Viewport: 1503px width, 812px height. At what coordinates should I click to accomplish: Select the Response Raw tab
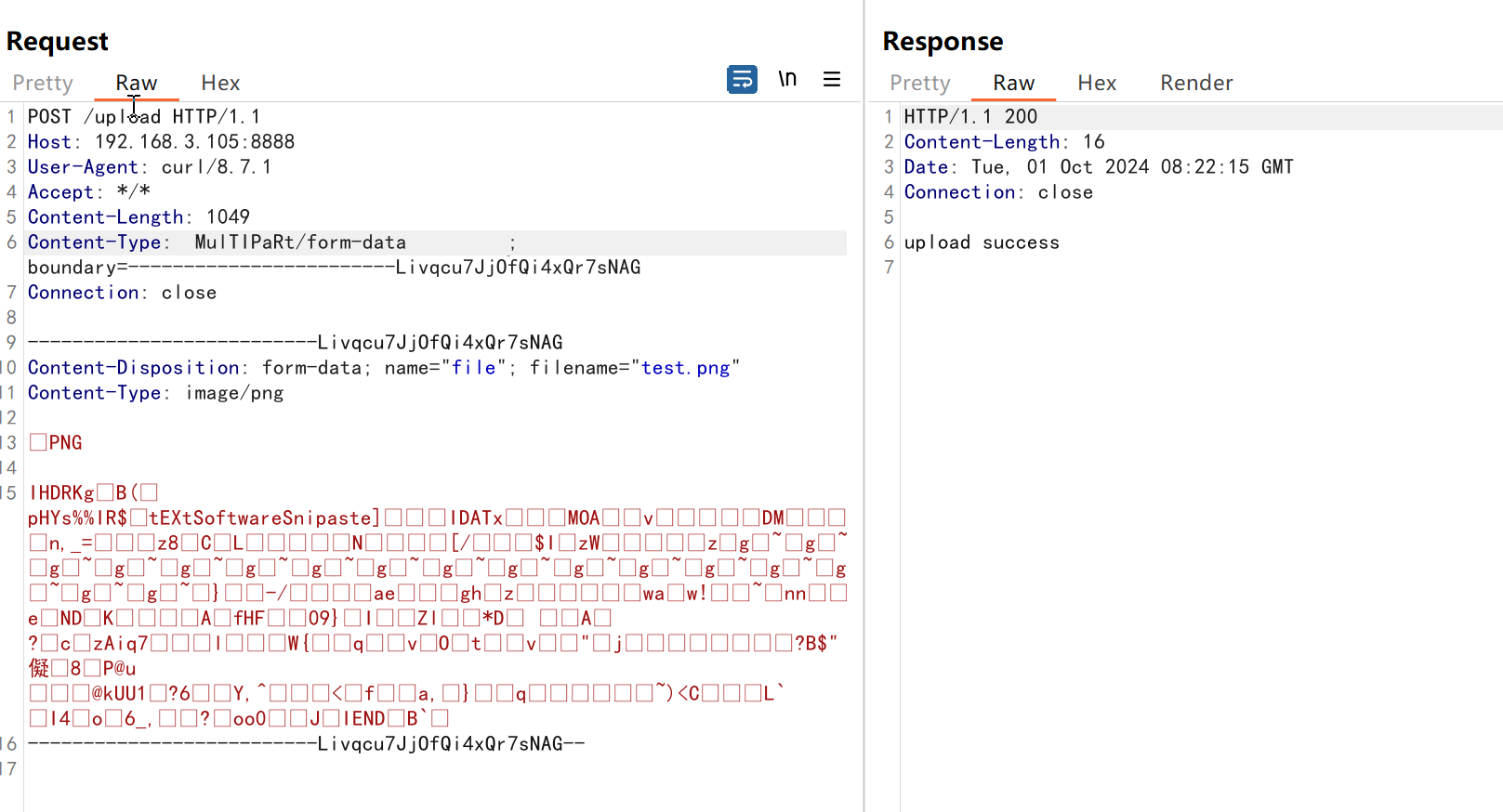[1013, 83]
